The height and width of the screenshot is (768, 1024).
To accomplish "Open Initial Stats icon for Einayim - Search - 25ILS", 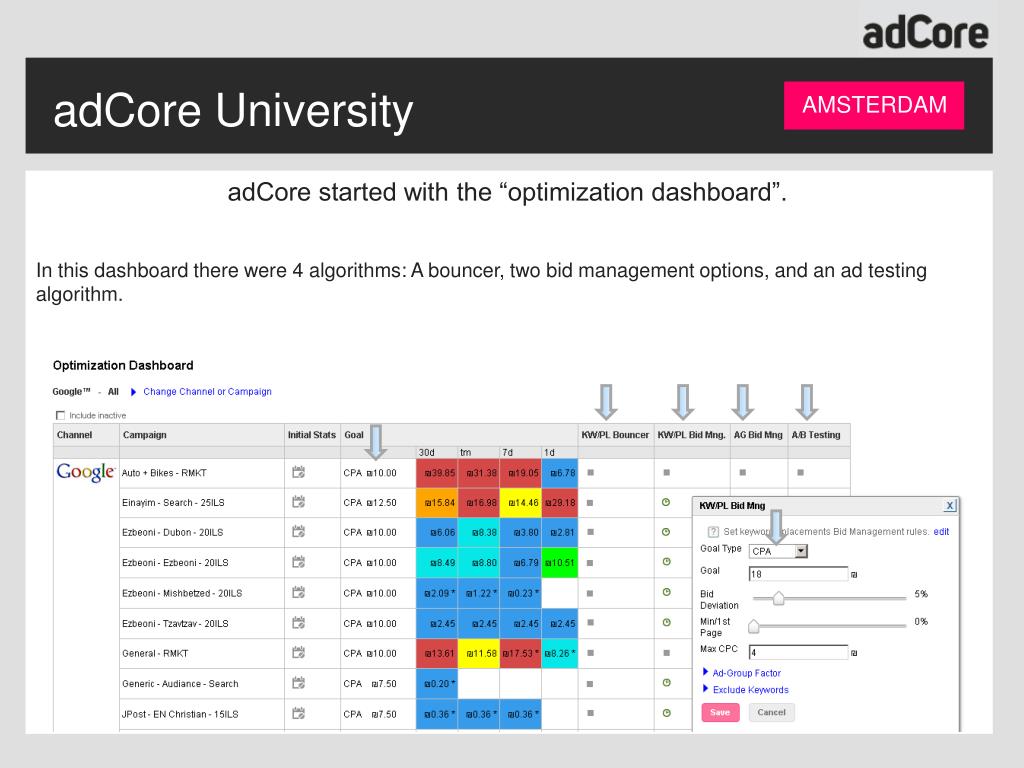I will point(298,502).
